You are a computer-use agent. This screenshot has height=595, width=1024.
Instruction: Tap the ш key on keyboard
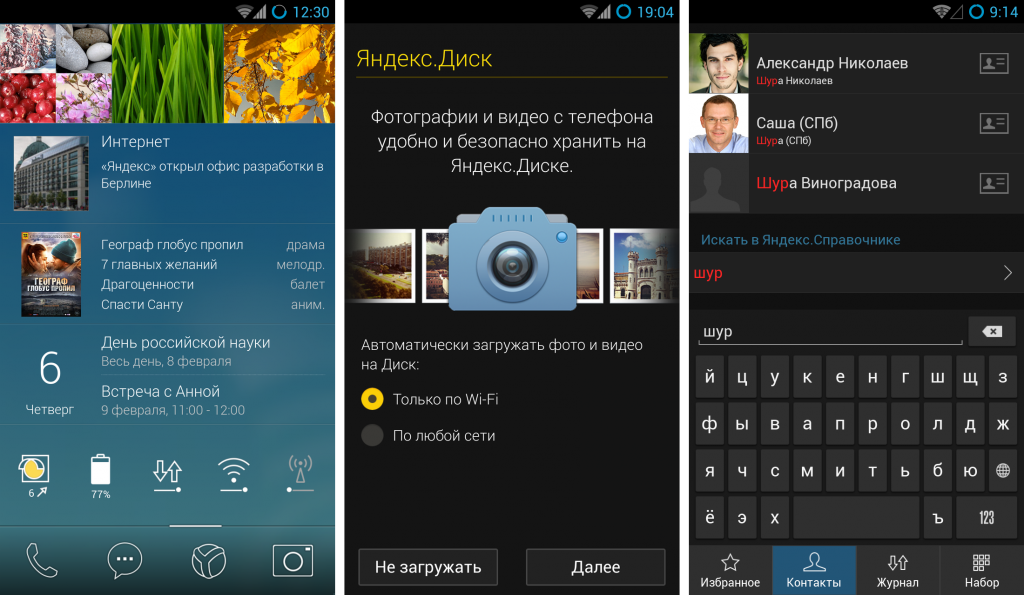(937, 377)
